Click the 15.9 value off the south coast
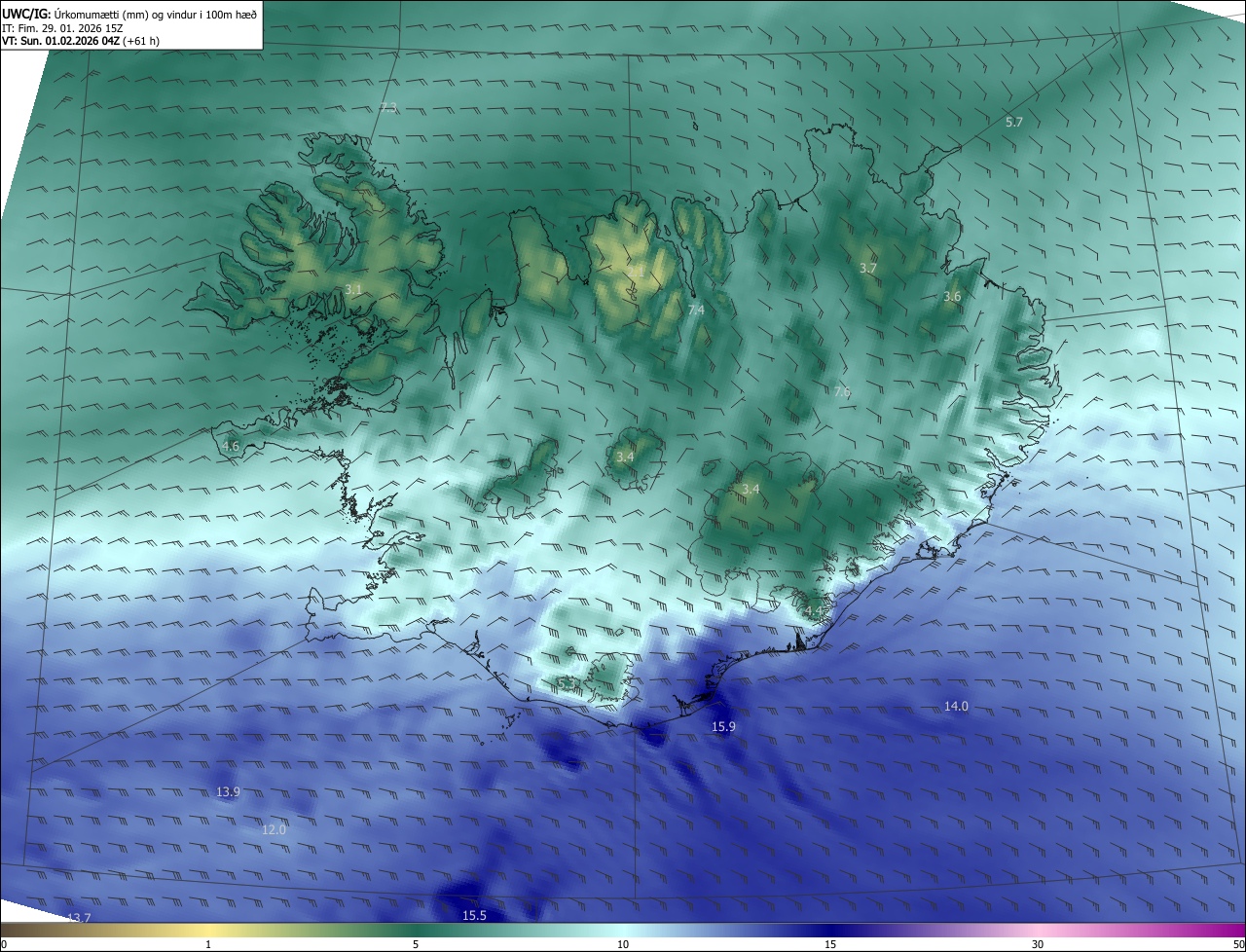Viewport: 1246px width, 952px height. pyautogui.click(x=723, y=726)
